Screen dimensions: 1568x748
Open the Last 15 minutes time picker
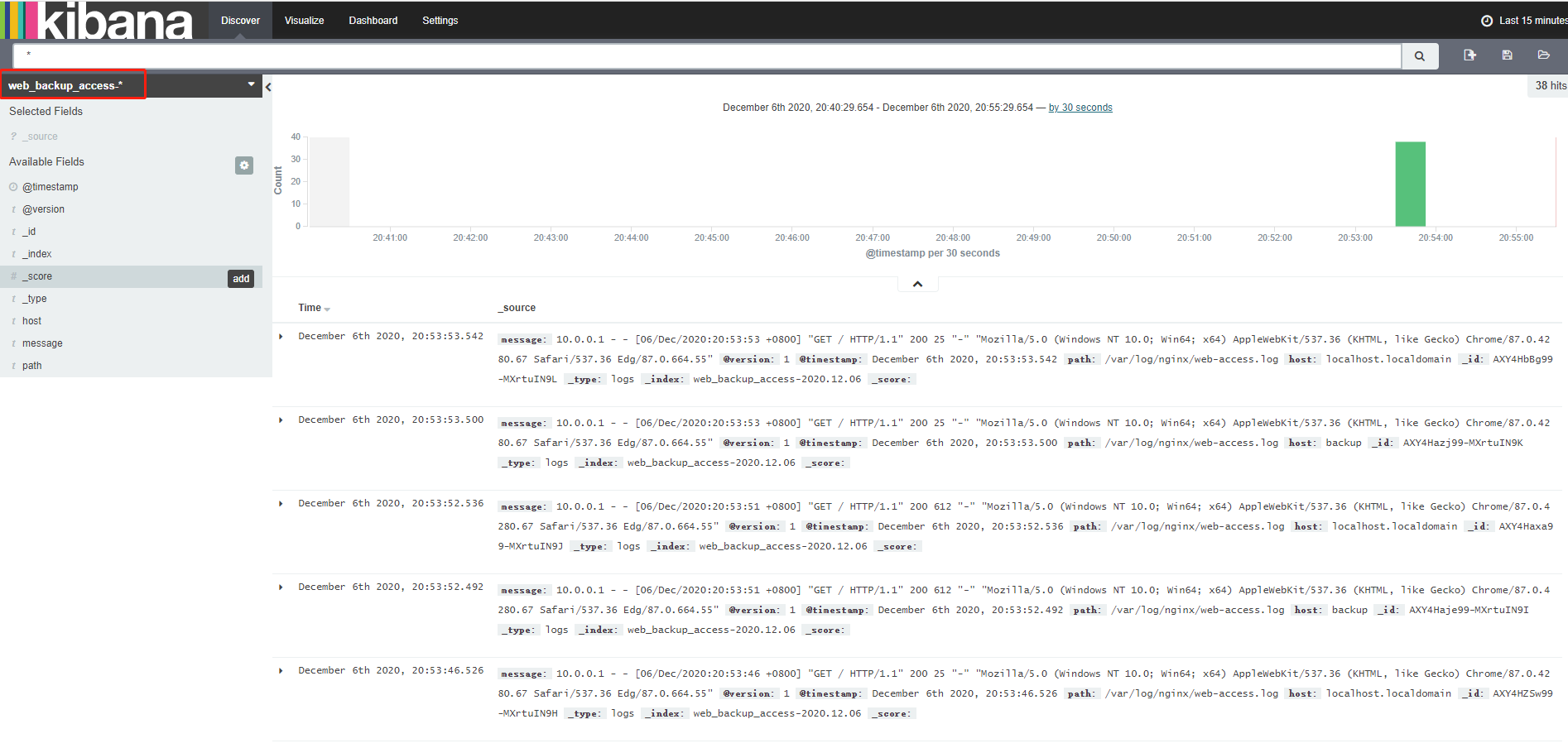(1524, 21)
